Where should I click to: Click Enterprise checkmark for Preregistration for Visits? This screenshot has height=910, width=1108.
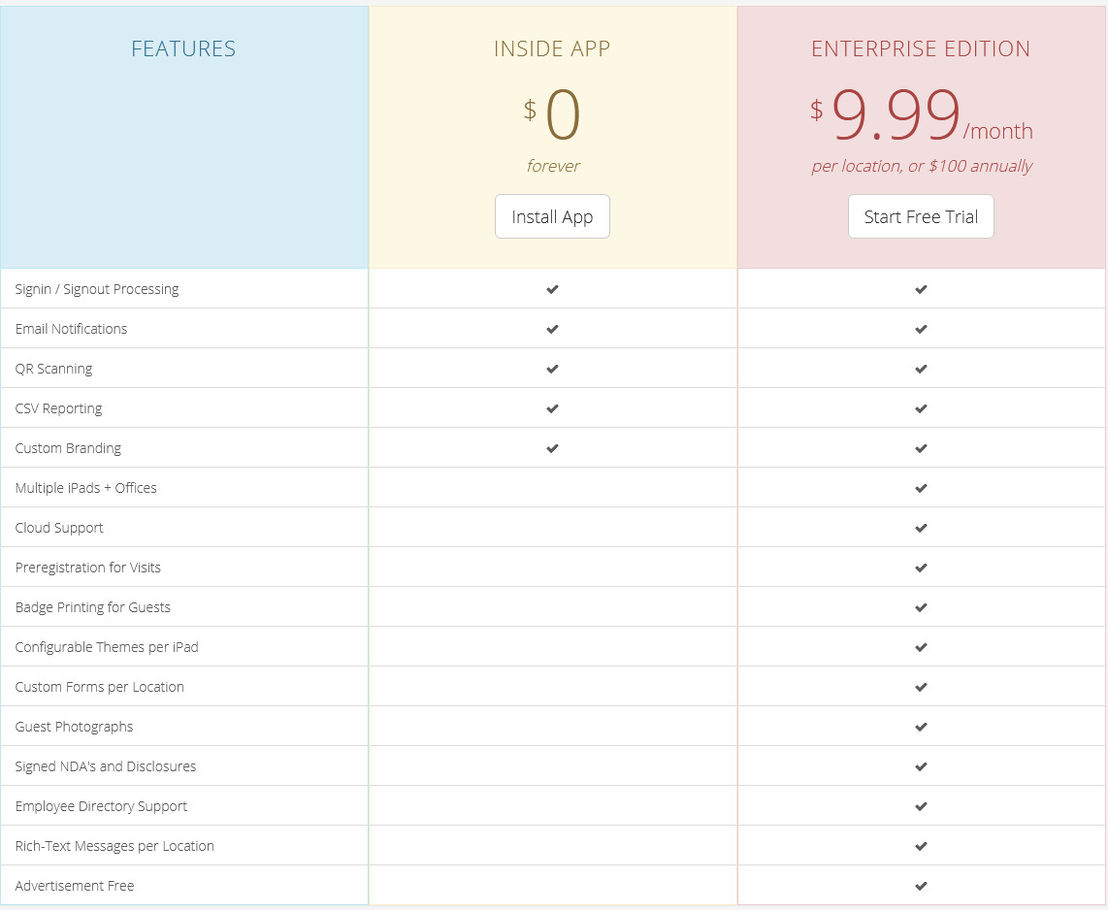(x=921, y=567)
